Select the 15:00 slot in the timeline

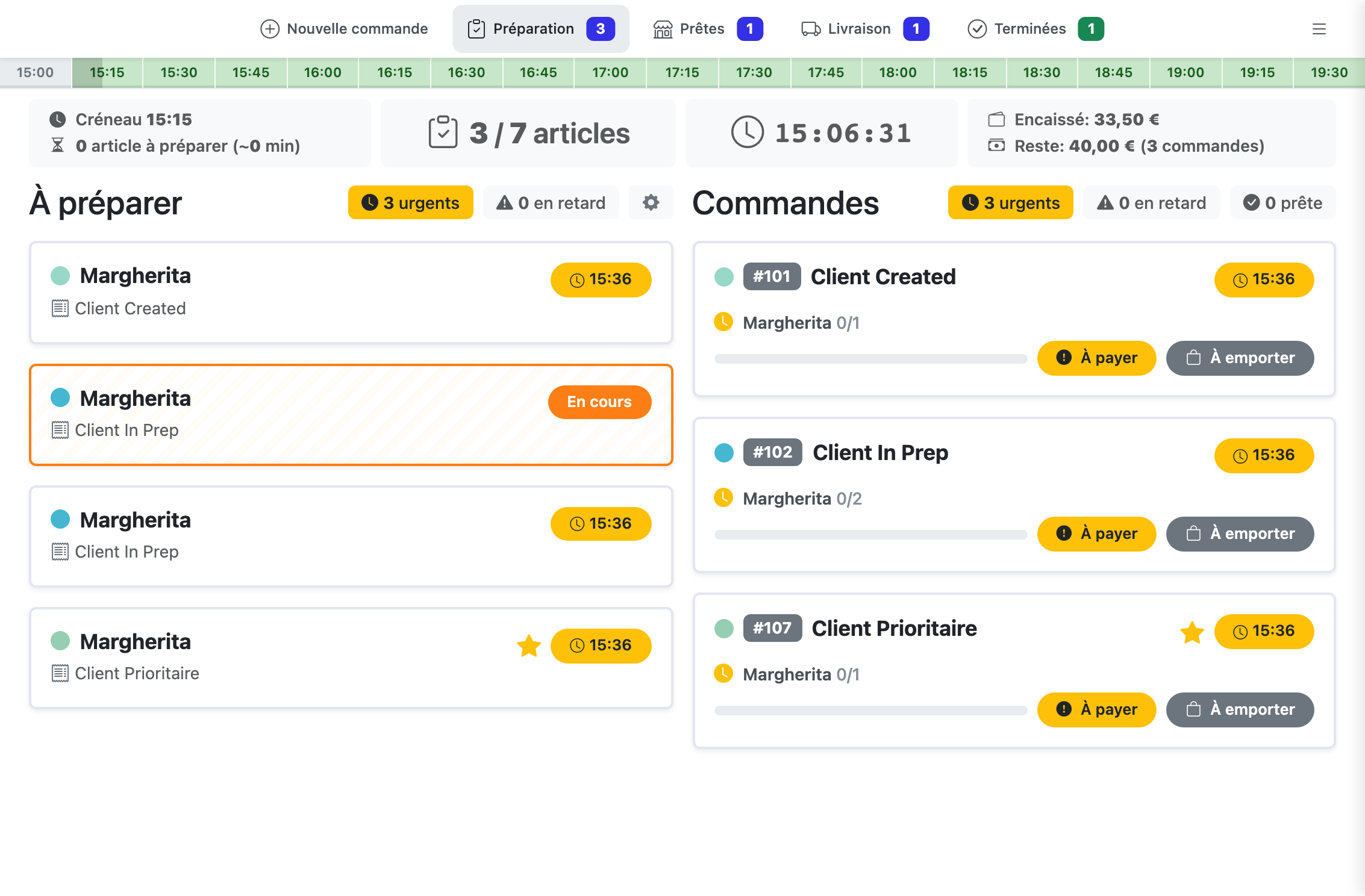(36, 73)
